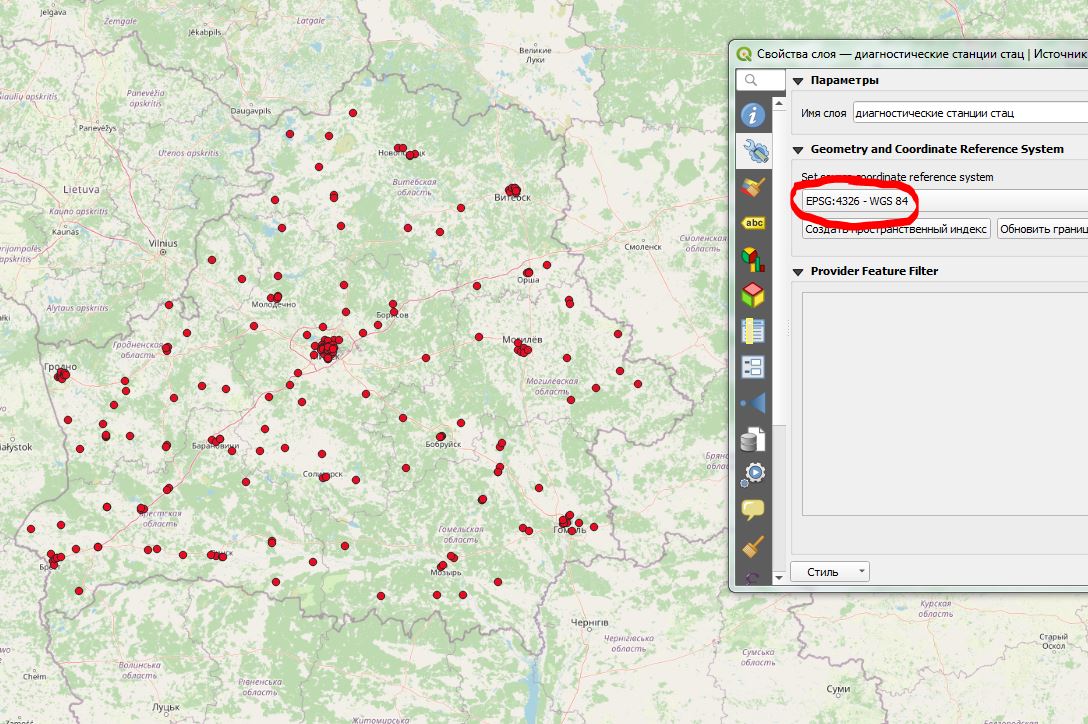
Task: Open the Symbology paintbrush tab
Action: 753,188
